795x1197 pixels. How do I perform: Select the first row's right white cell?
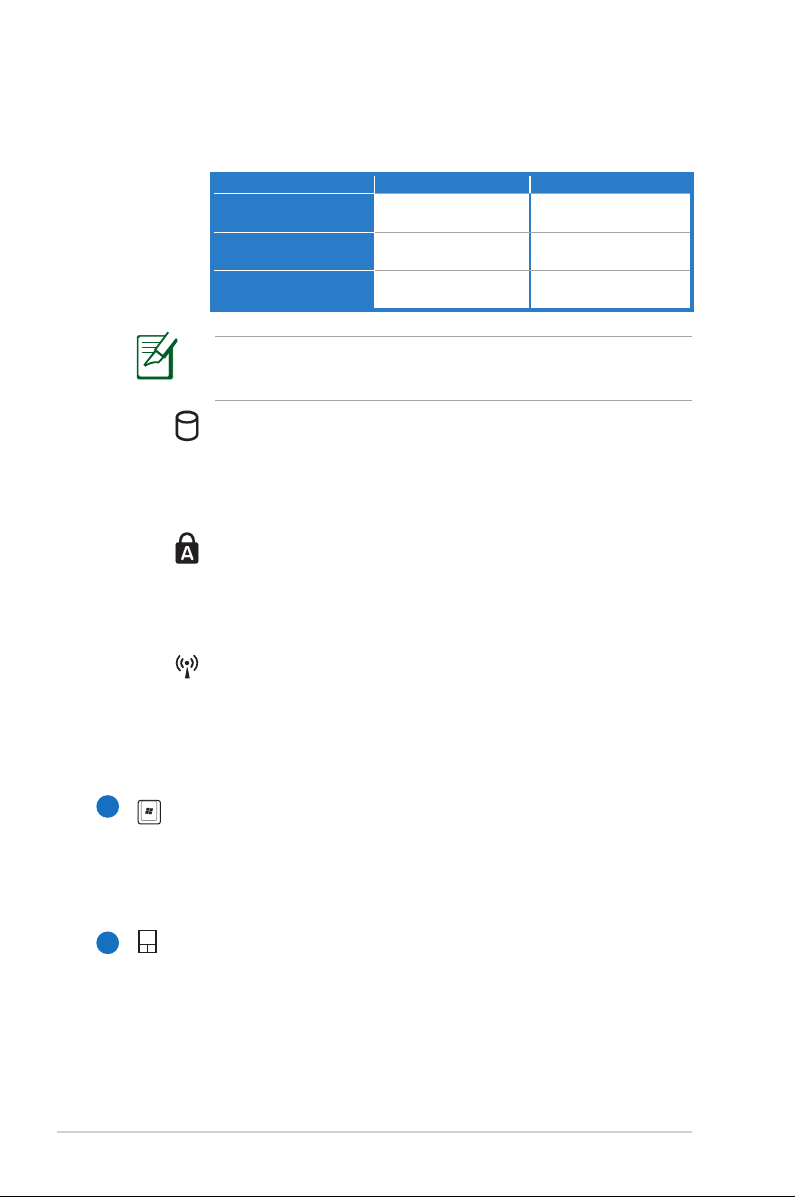(x=610, y=213)
